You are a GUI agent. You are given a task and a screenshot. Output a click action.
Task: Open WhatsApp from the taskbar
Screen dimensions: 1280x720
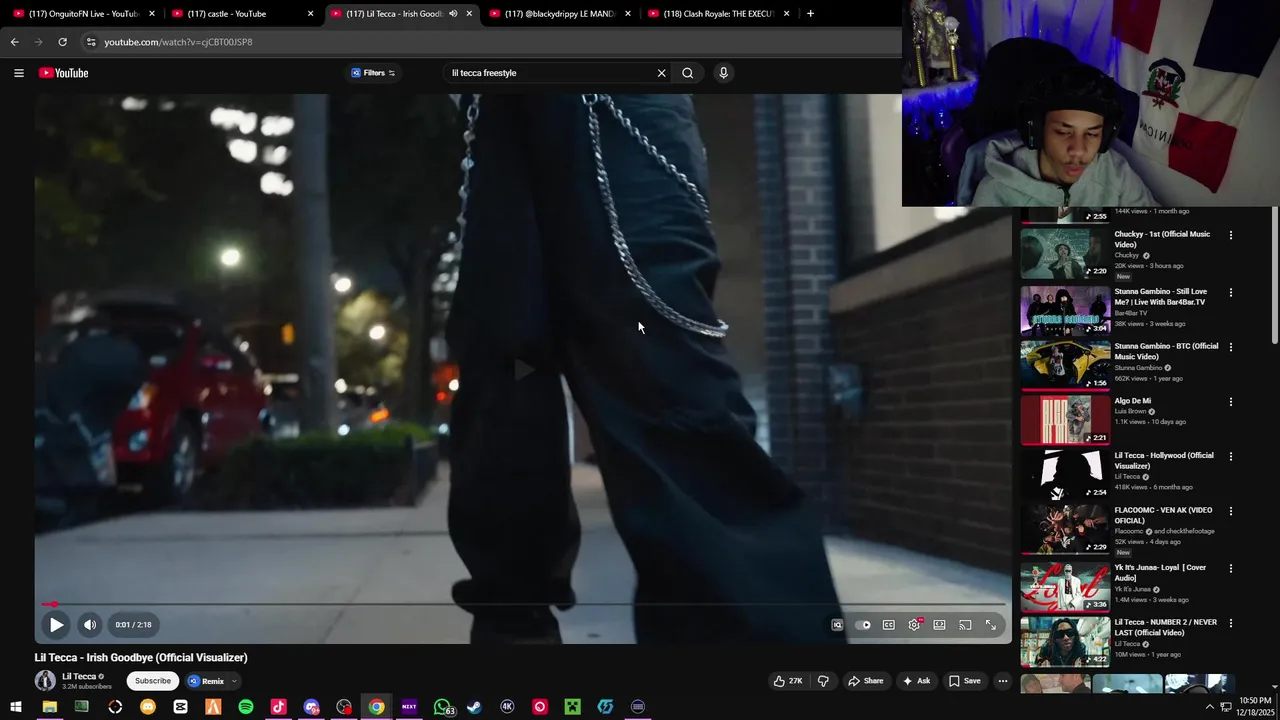pos(442,707)
